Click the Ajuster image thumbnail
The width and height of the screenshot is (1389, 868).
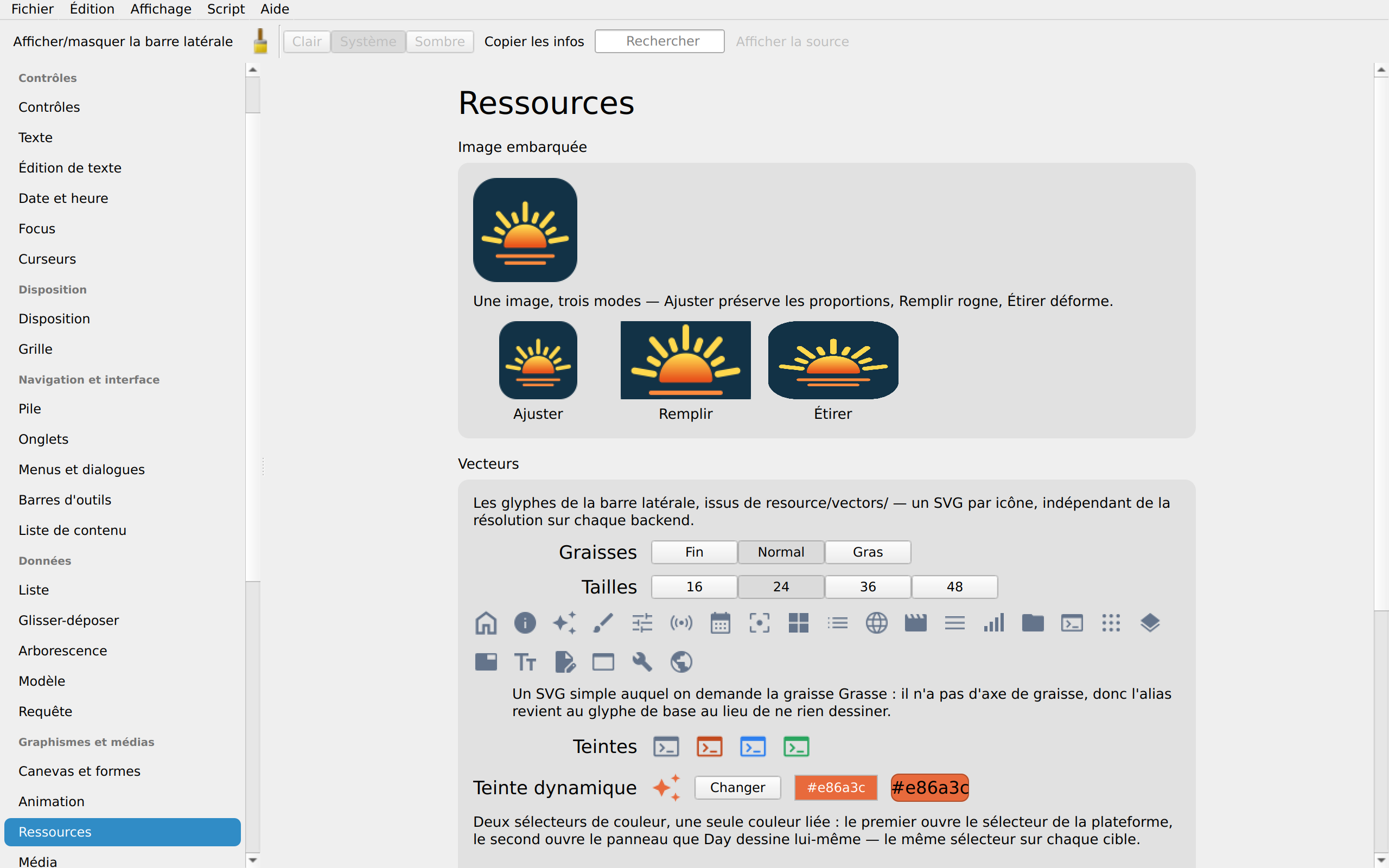[x=538, y=360]
